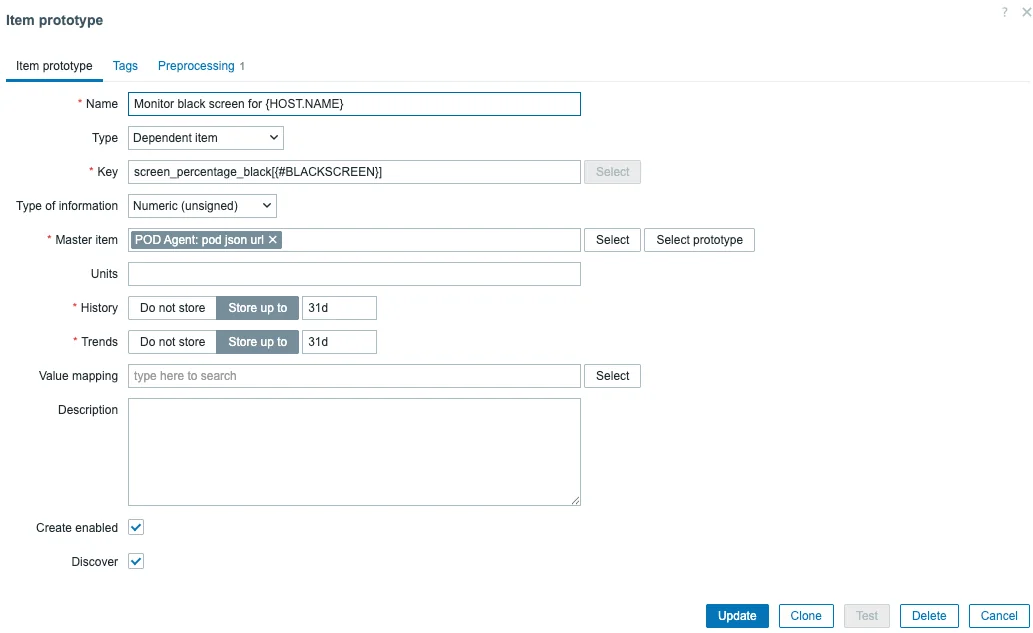
Task: Close the Item prototype dialog
Action: pos(1025,12)
